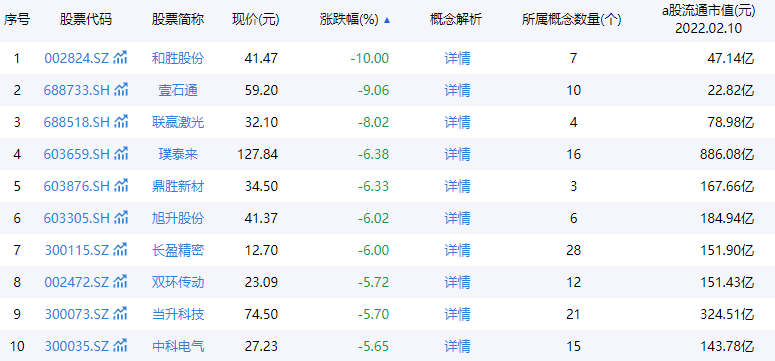Click the 股票代码 column header
Viewport: 775px width, 361px height.
pos(86,20)
